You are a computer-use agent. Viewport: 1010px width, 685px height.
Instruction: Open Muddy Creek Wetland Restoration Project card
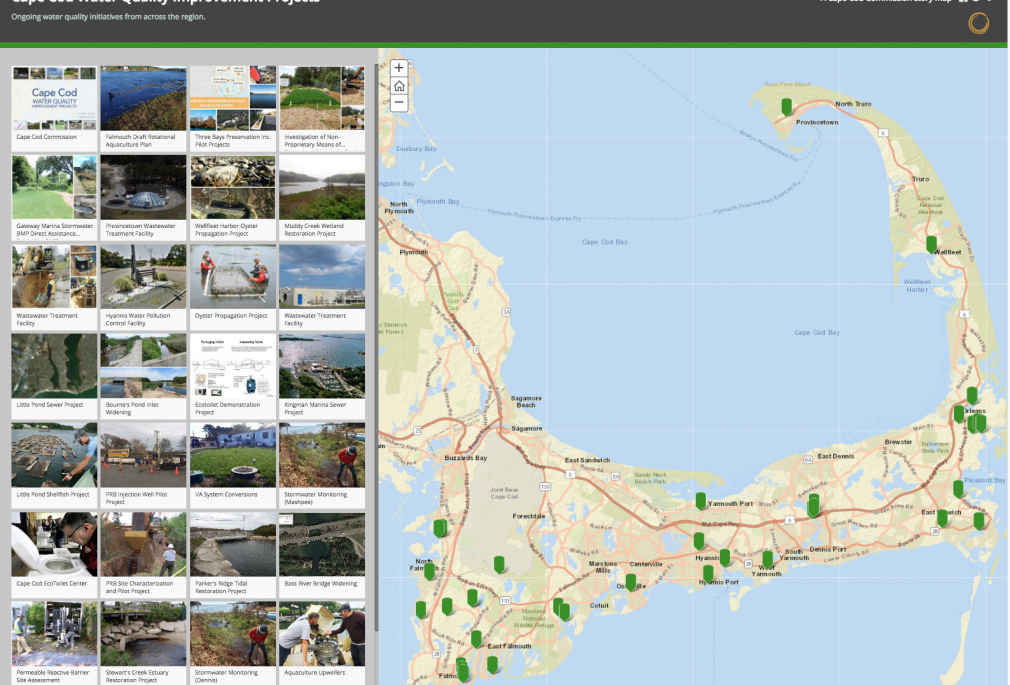tap(322, 197)
